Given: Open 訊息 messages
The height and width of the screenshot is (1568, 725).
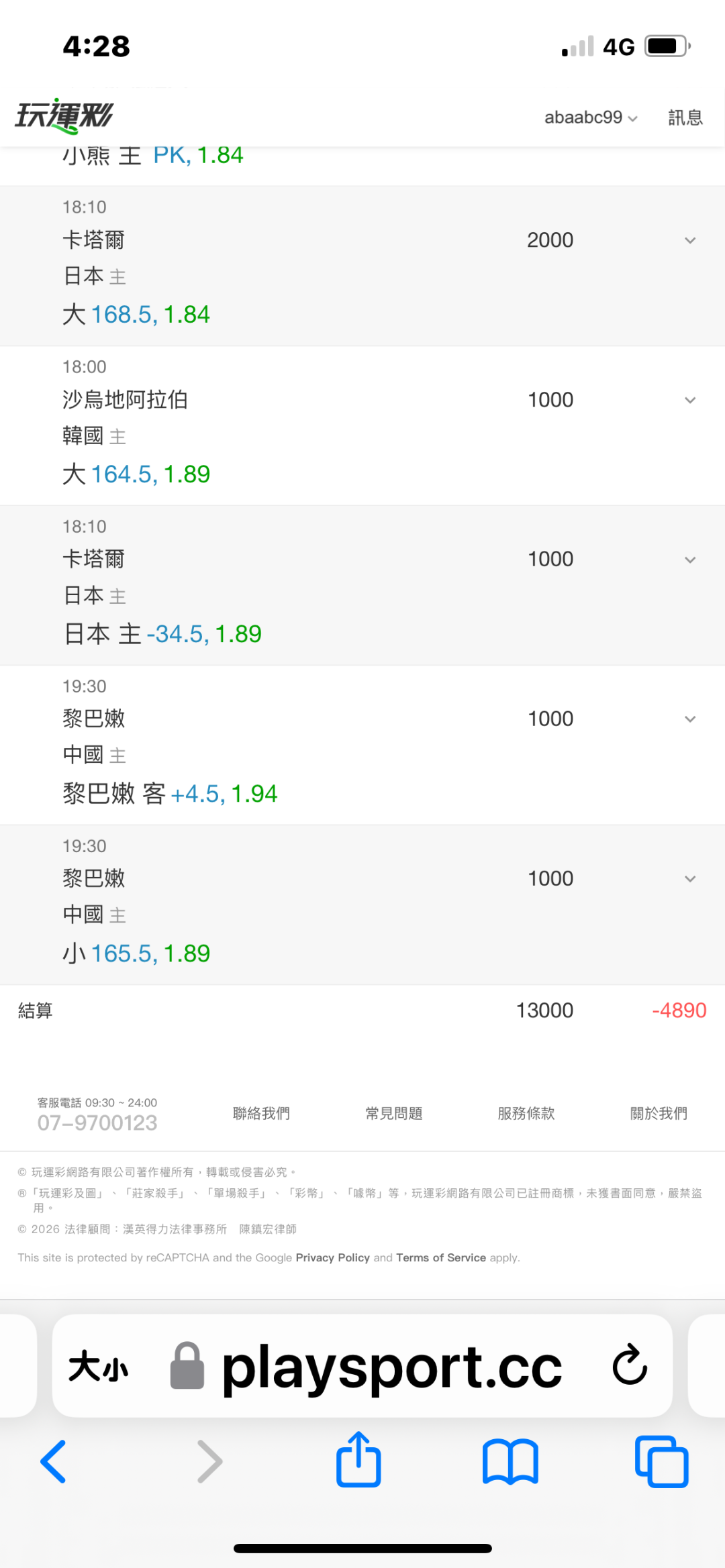Looking at the screenshot, I should (x=685, y=117).
